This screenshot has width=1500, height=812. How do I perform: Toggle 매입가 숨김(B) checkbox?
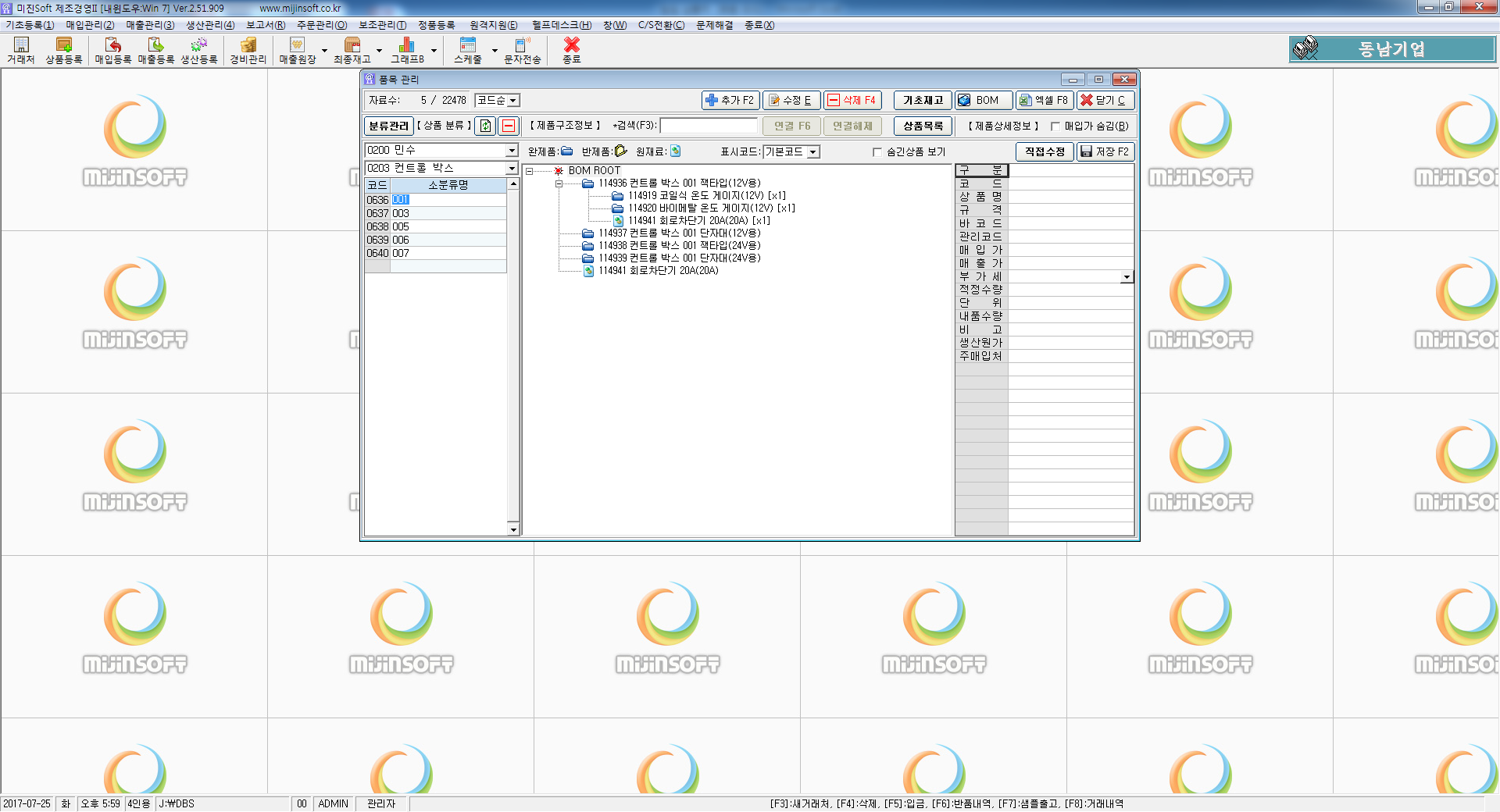pos(1055,126)
